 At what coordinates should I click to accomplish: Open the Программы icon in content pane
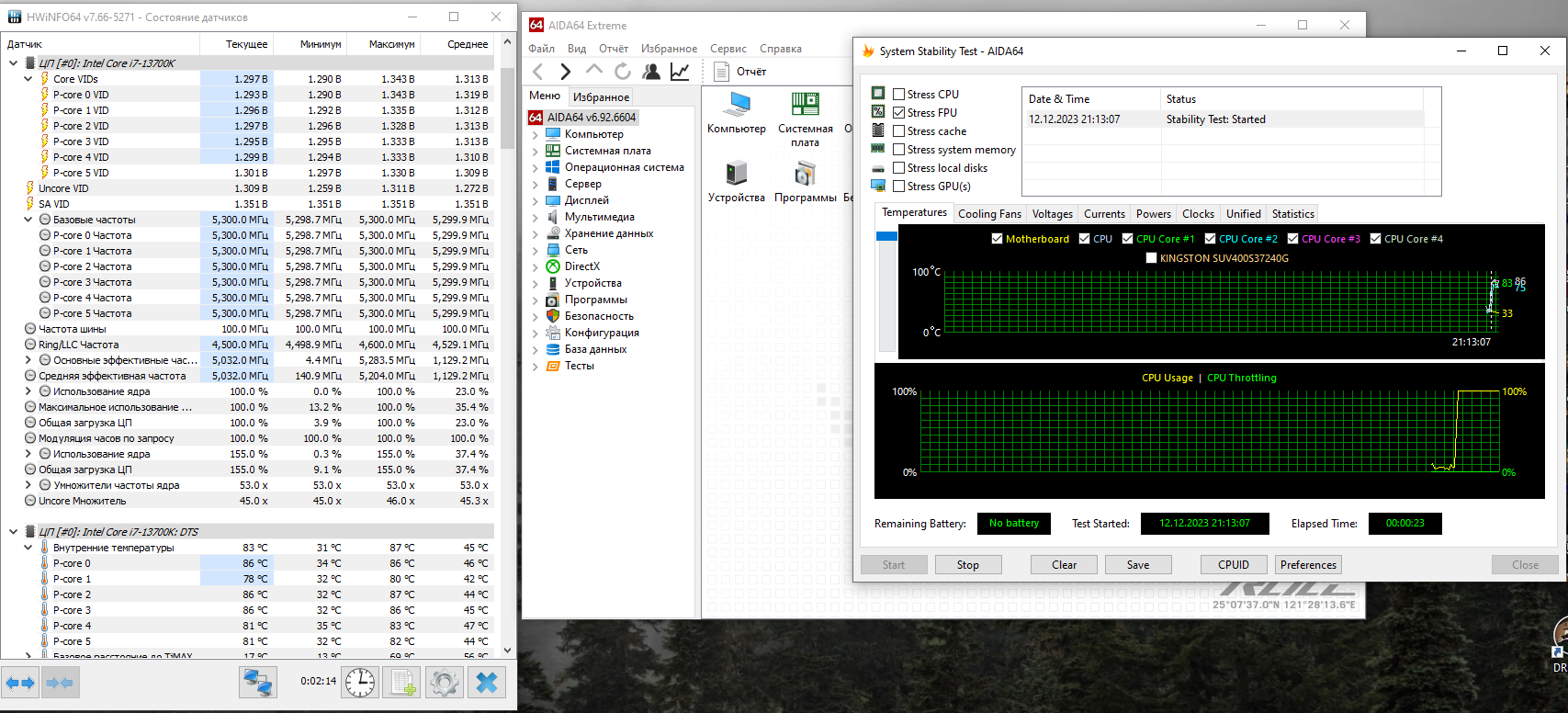(x=806, y=182)
